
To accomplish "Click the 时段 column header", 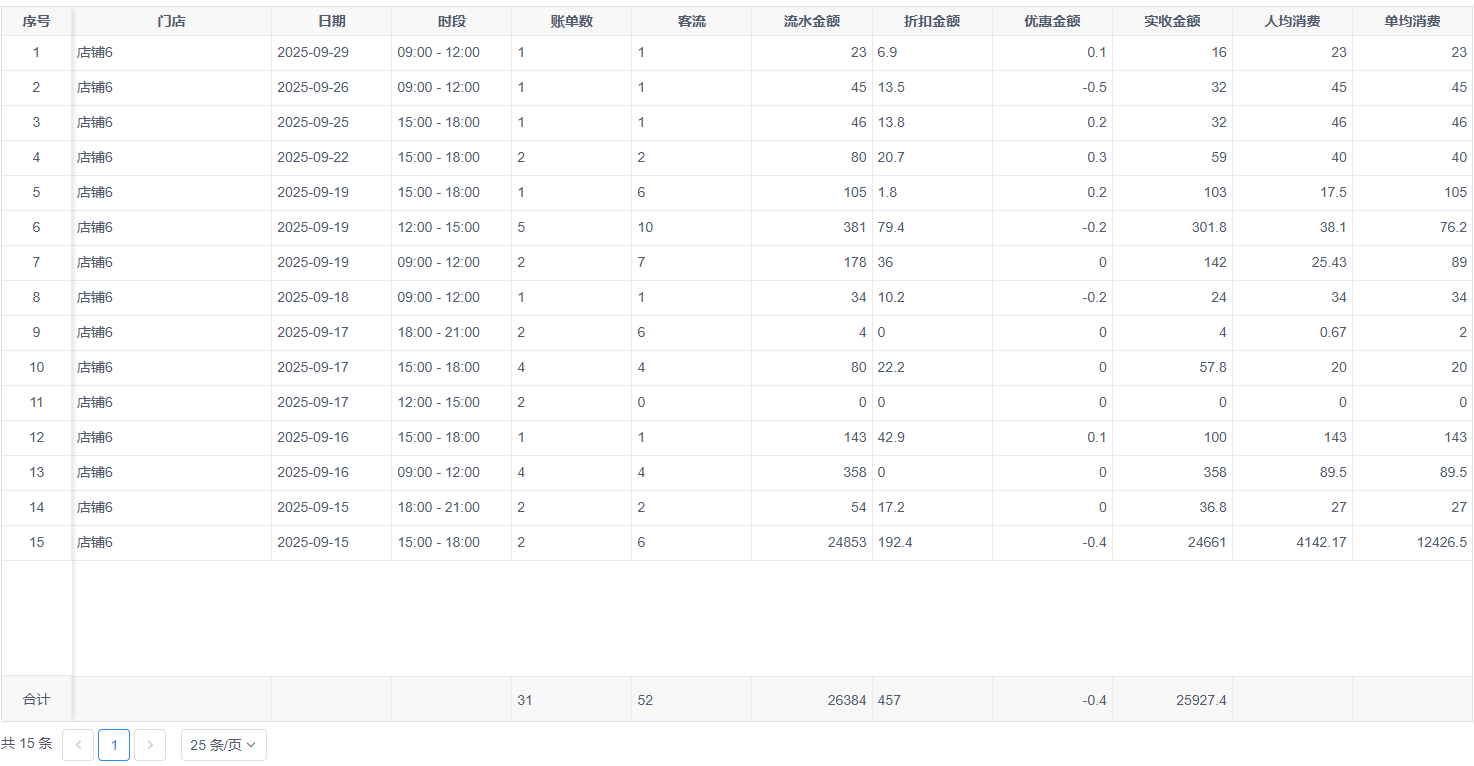I will point(451,21).
